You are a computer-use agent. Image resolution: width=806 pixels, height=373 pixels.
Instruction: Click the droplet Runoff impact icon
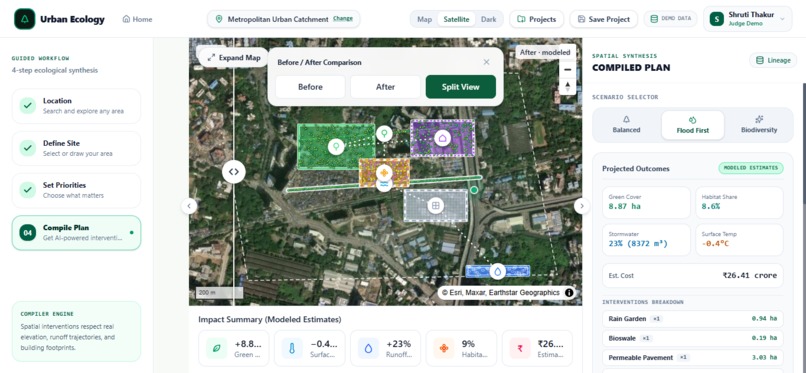pos(368,348)
